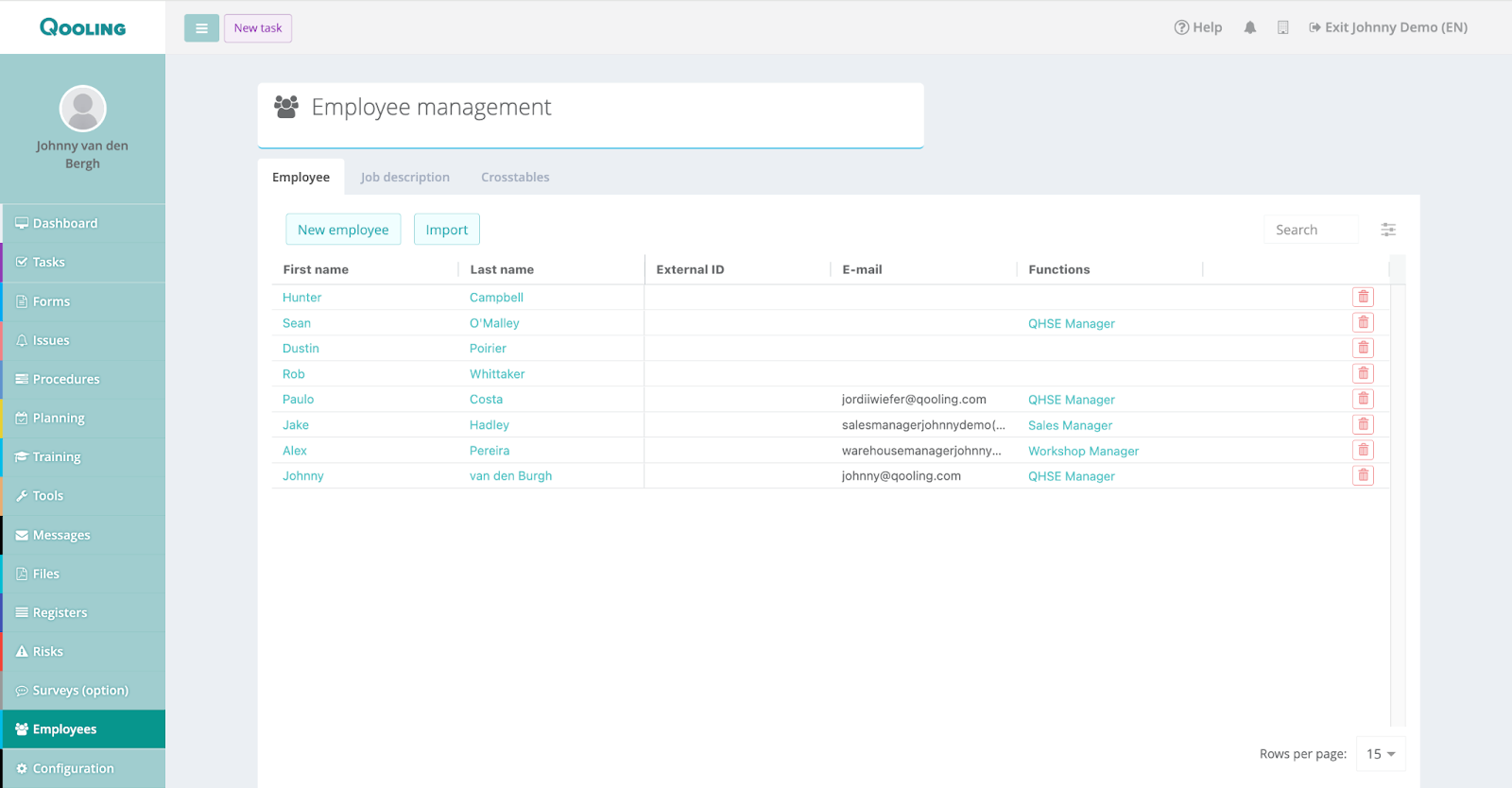Screen dimensions: 1512x788
Task: Open Rows per page dropdown
Action: pyautogui.click(x=1381, y=754)
